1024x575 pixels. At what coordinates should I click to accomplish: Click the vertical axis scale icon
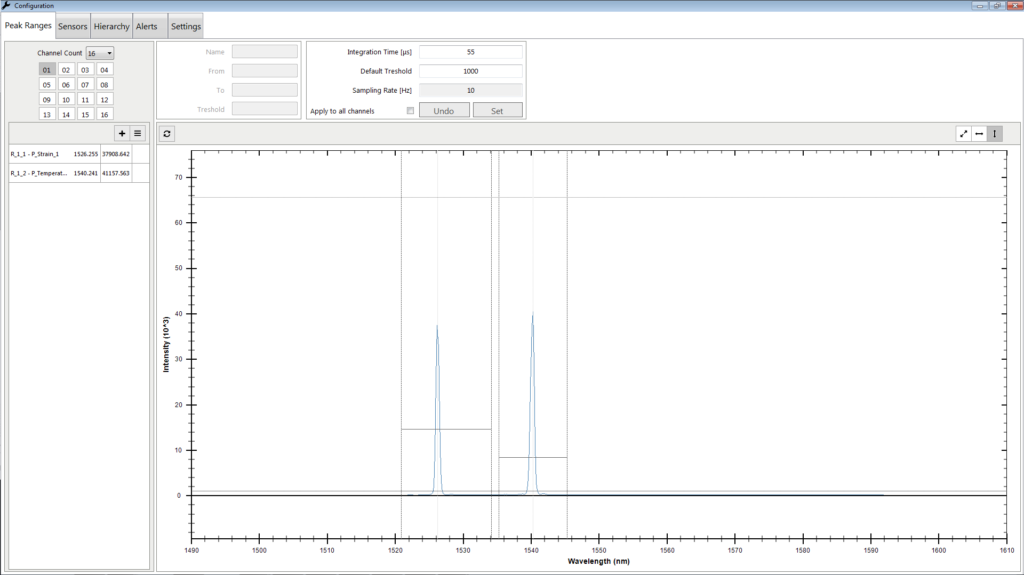pyautogui.click(x=995, y=133)
